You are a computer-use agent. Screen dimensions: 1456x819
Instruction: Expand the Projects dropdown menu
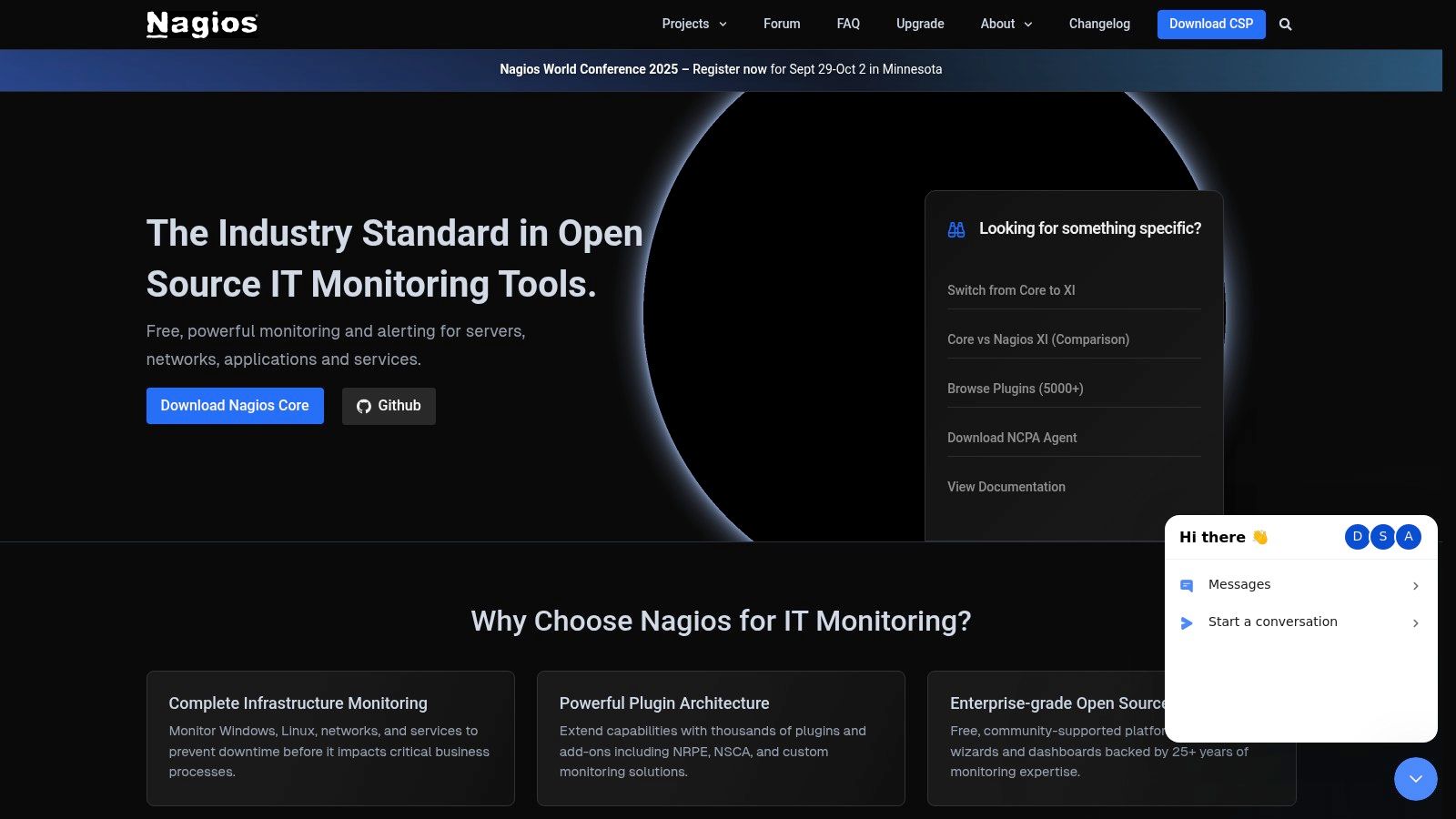693,25
